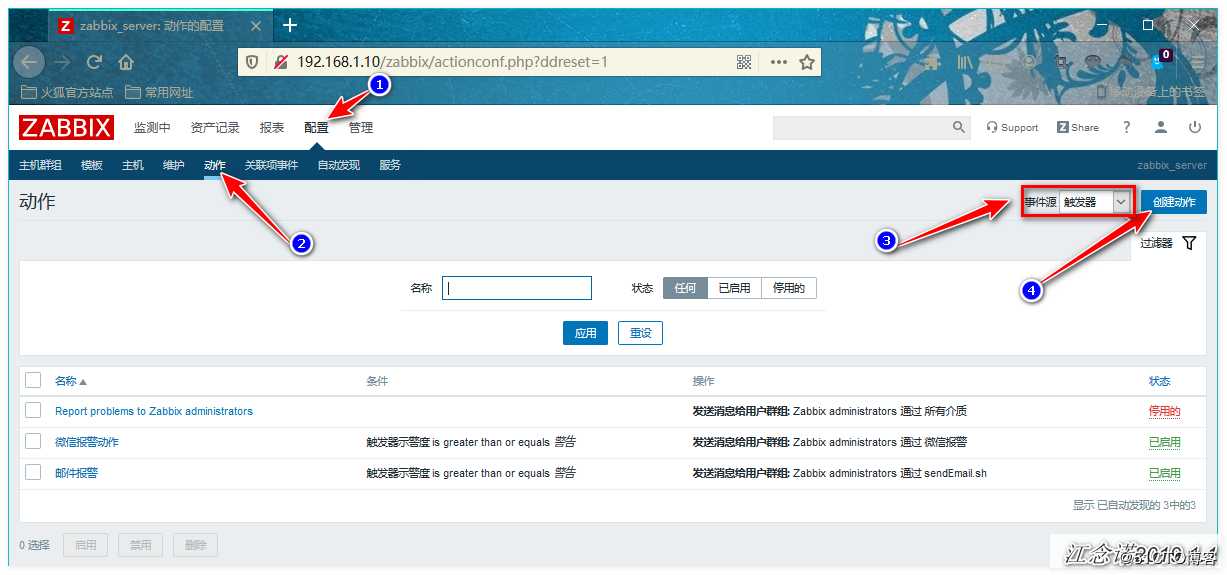This screenshot has height=575, width=1227.
Task: Collapse the 过滤器 filter tab
Action: coord(1168,243)
